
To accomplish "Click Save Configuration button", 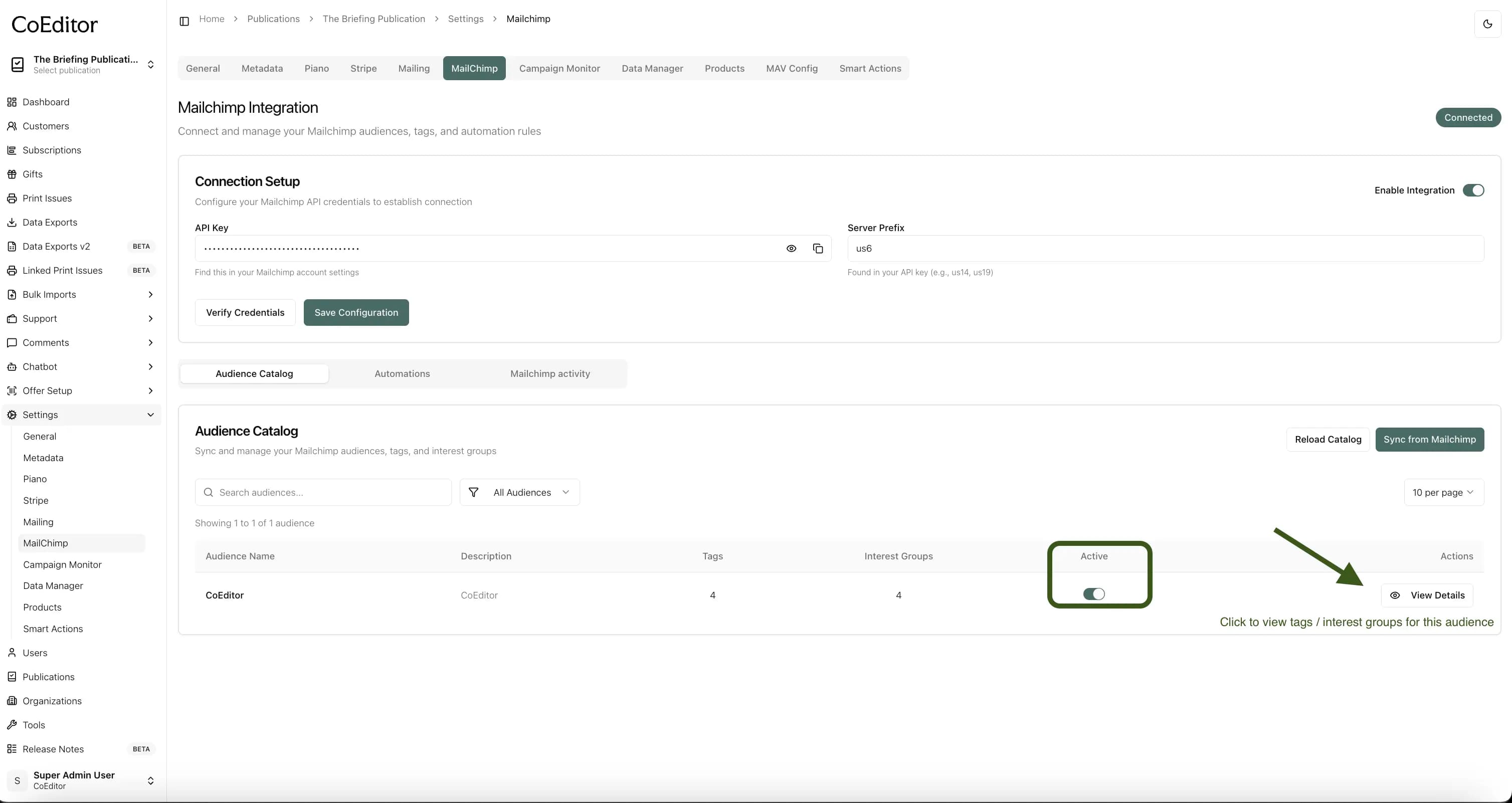I will [356, 312].
